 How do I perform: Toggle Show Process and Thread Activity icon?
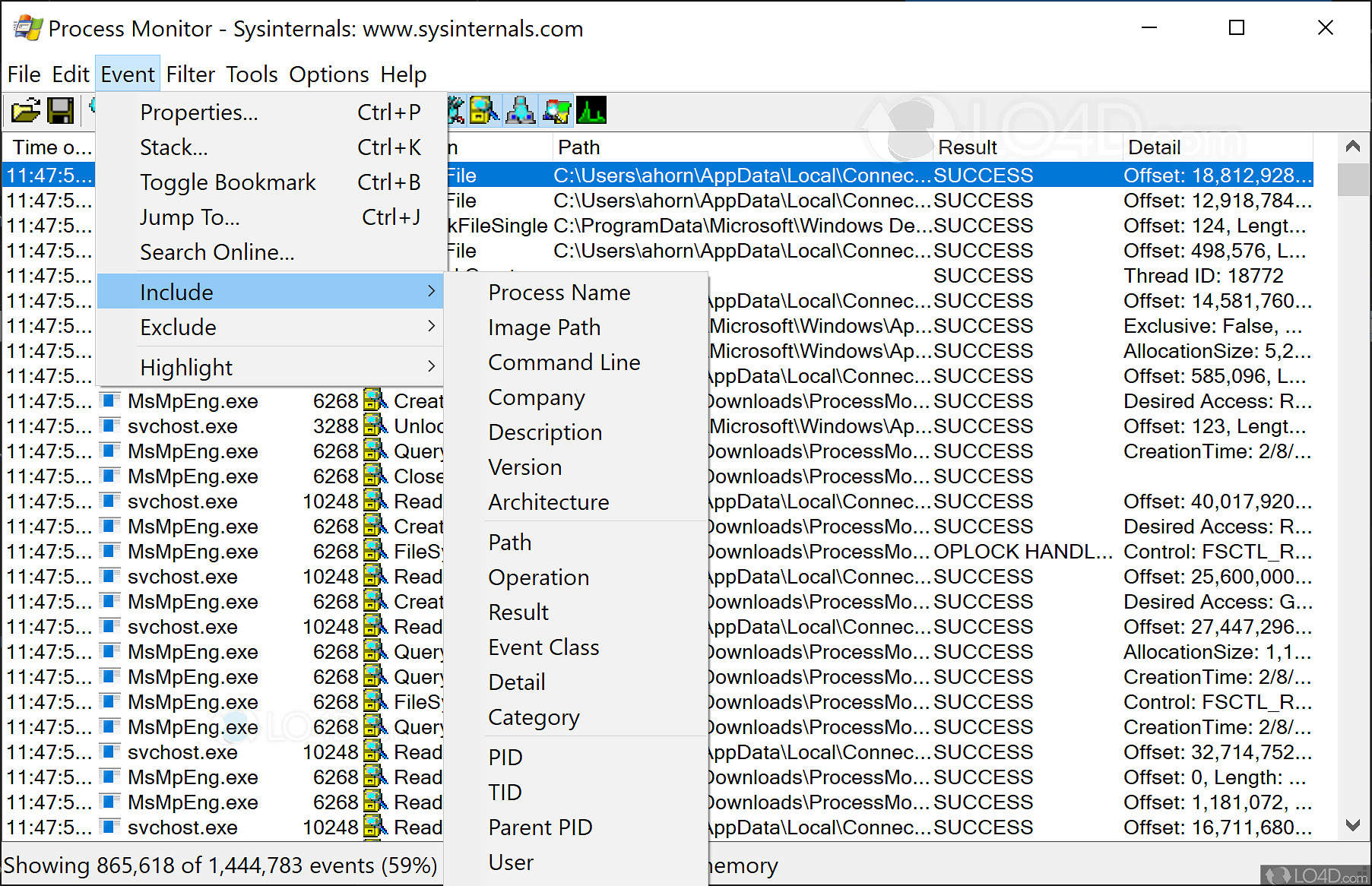(556, 111)
